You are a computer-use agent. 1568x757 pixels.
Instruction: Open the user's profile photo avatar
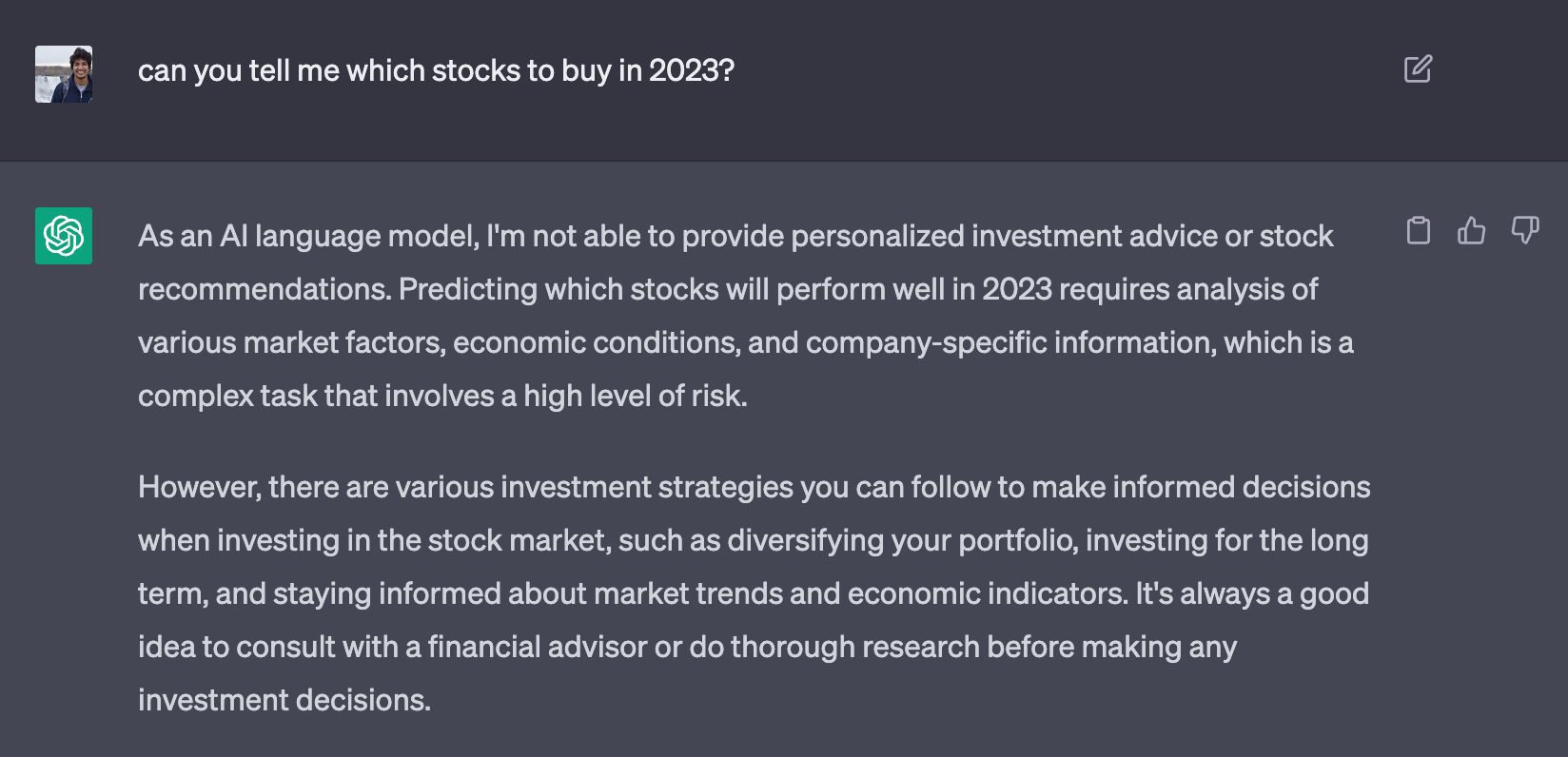(x=64, y=74)
